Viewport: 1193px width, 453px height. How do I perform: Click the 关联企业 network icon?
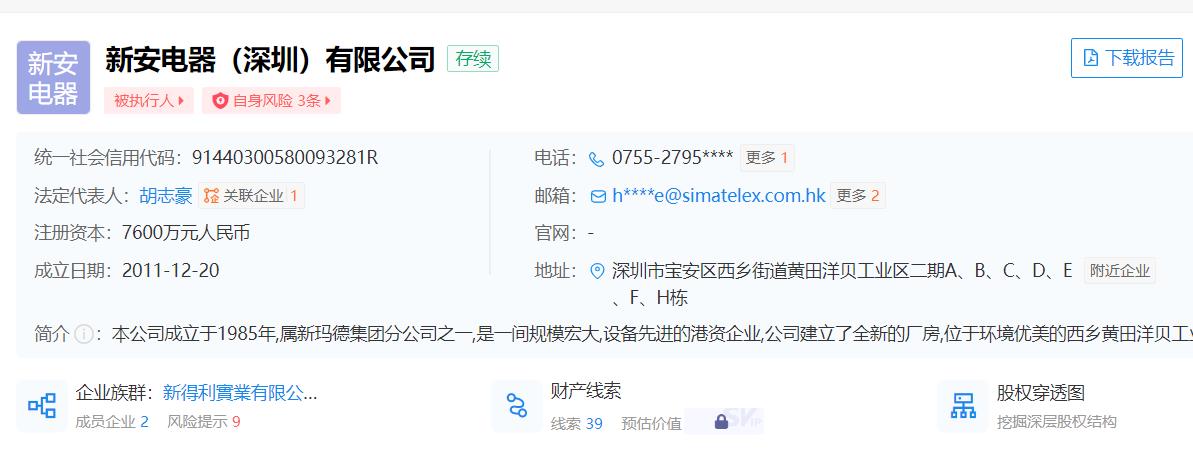[211, 196]
